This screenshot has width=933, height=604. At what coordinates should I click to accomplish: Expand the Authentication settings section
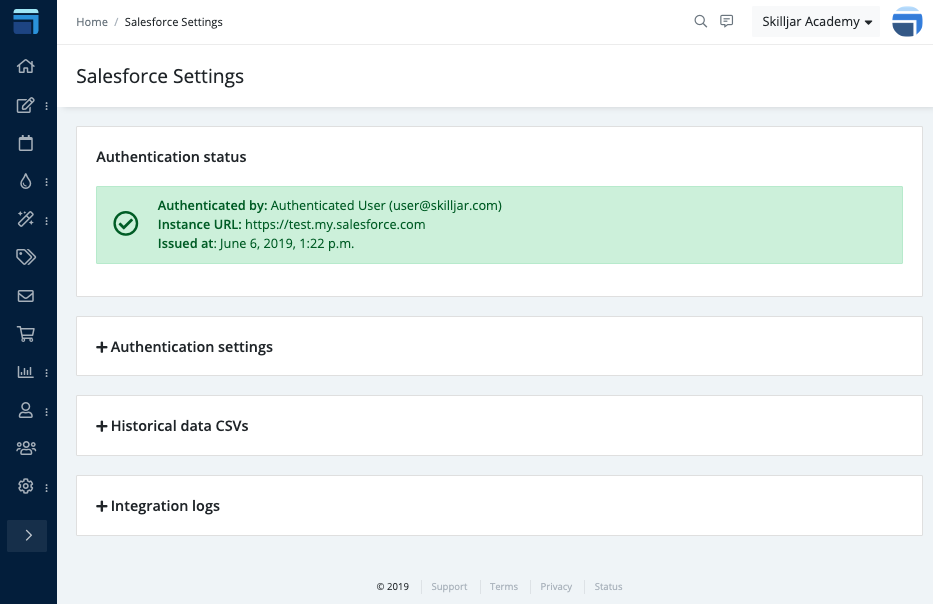pos(184,347)
